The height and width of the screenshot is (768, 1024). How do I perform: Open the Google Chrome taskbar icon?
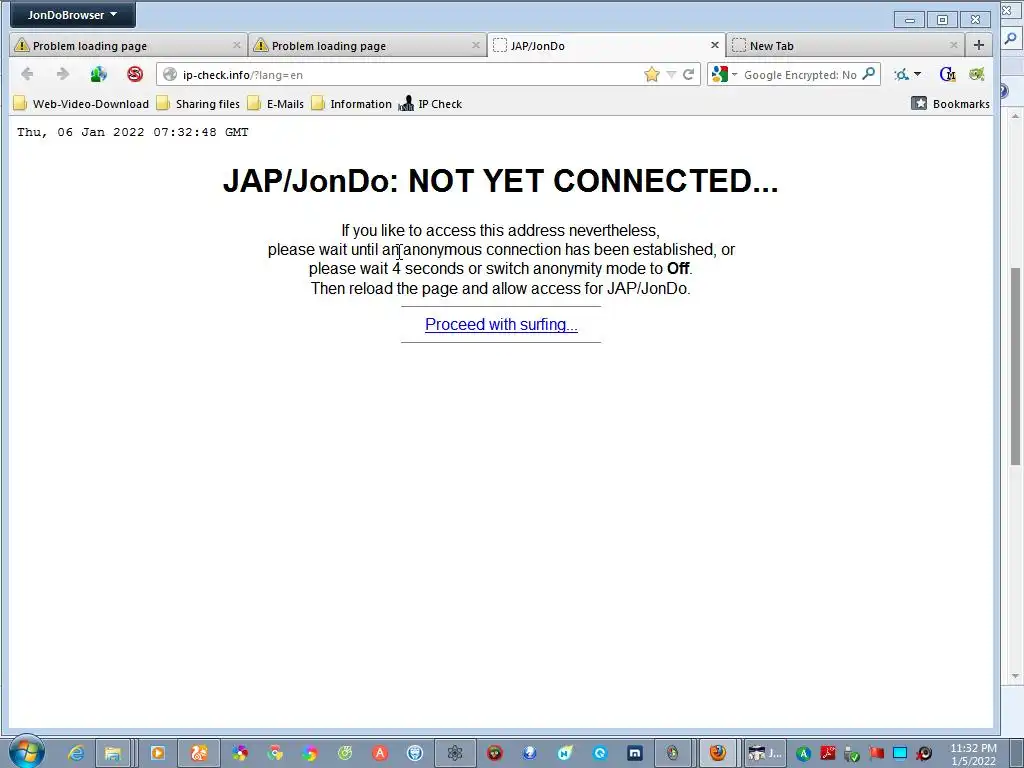pos(275,753)
